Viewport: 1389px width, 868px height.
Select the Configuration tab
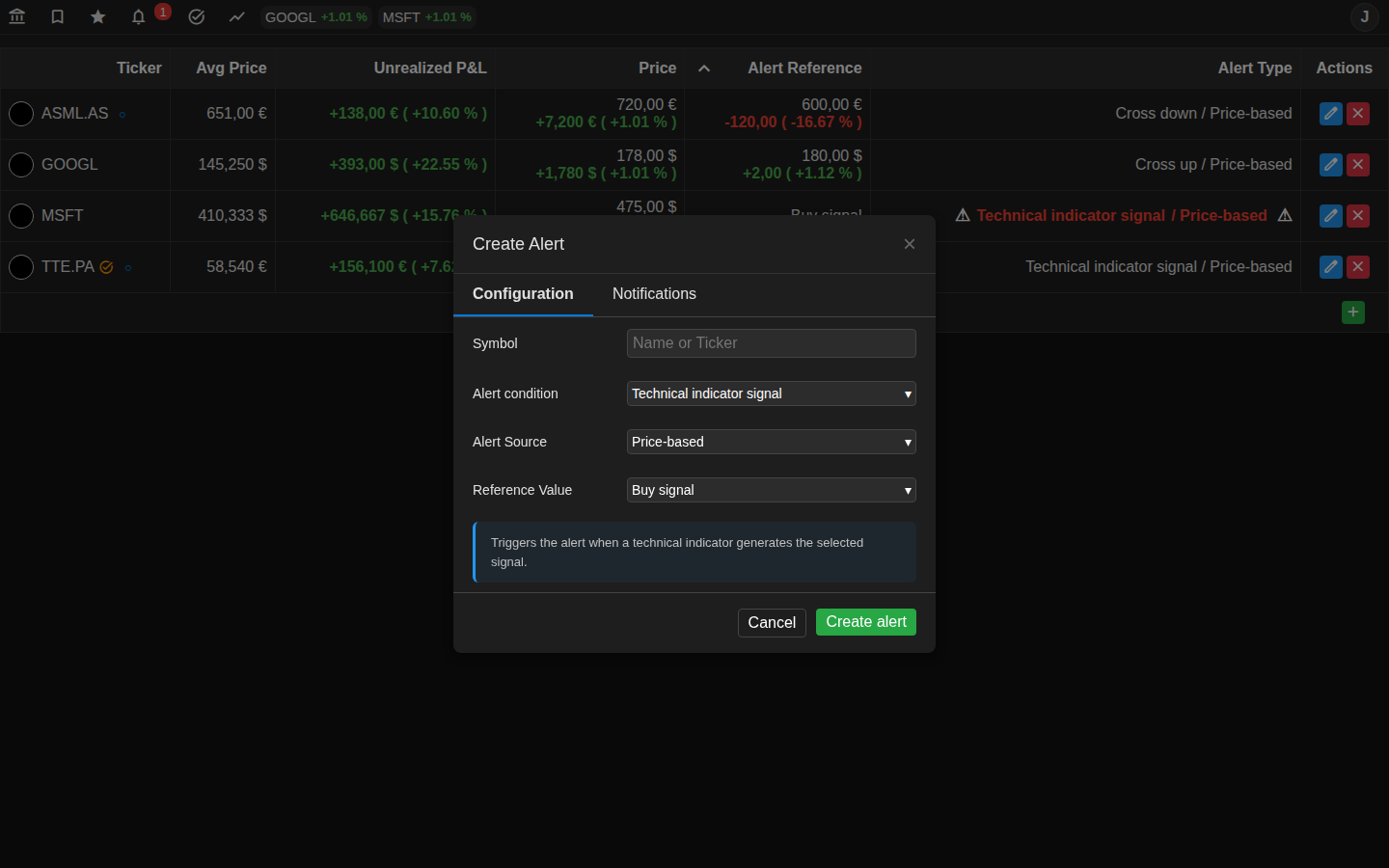click(x=523, y=294)
